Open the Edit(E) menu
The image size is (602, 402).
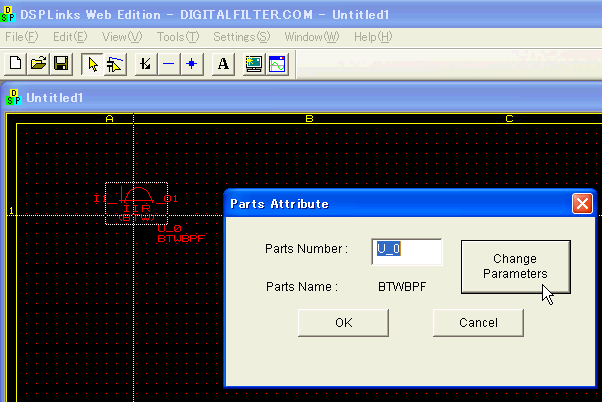click(x=70, y=37)
